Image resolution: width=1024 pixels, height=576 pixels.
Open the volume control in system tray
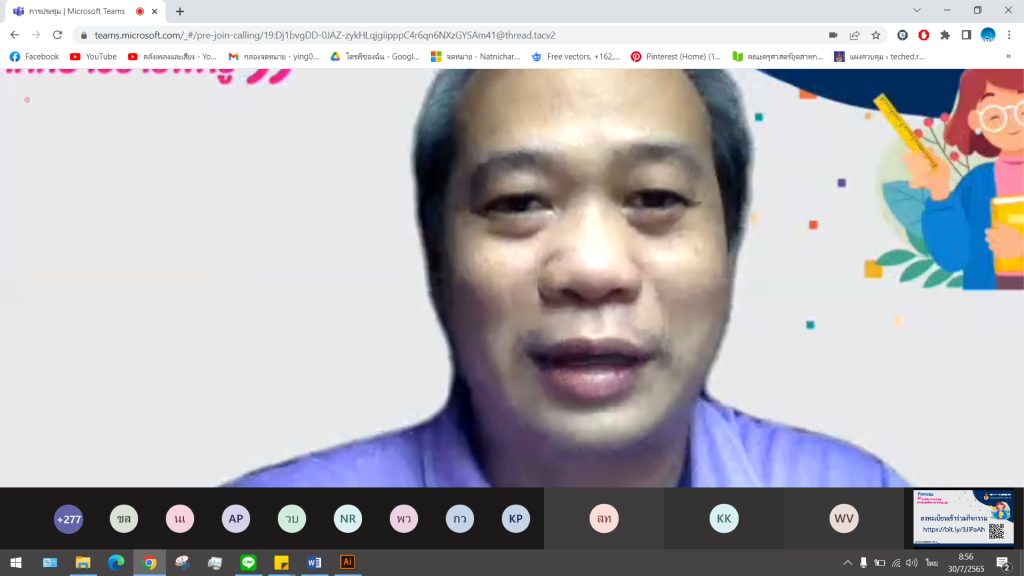[x=912, y=563]
